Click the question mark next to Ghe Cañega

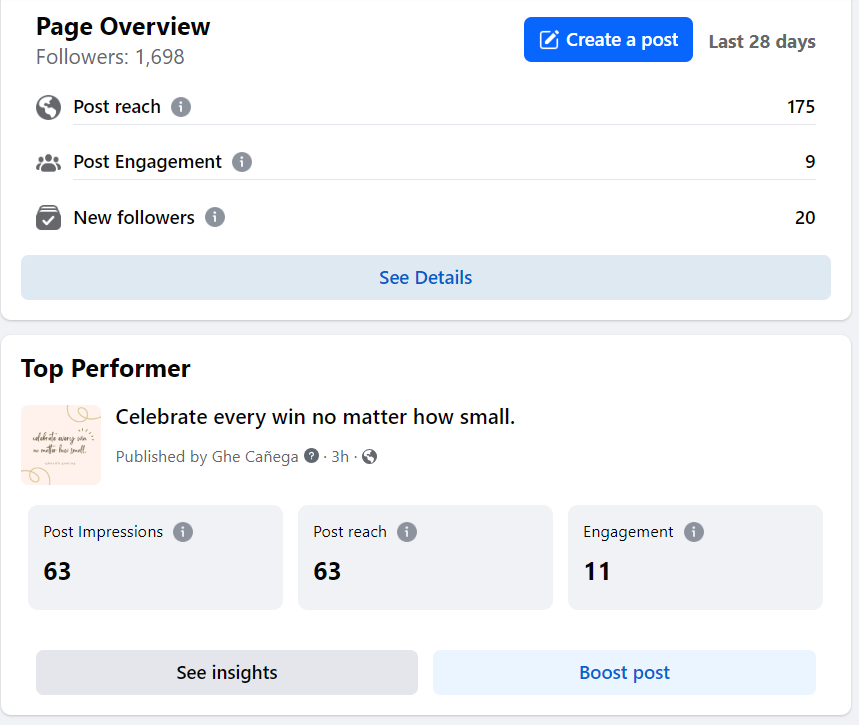[312, 457]
